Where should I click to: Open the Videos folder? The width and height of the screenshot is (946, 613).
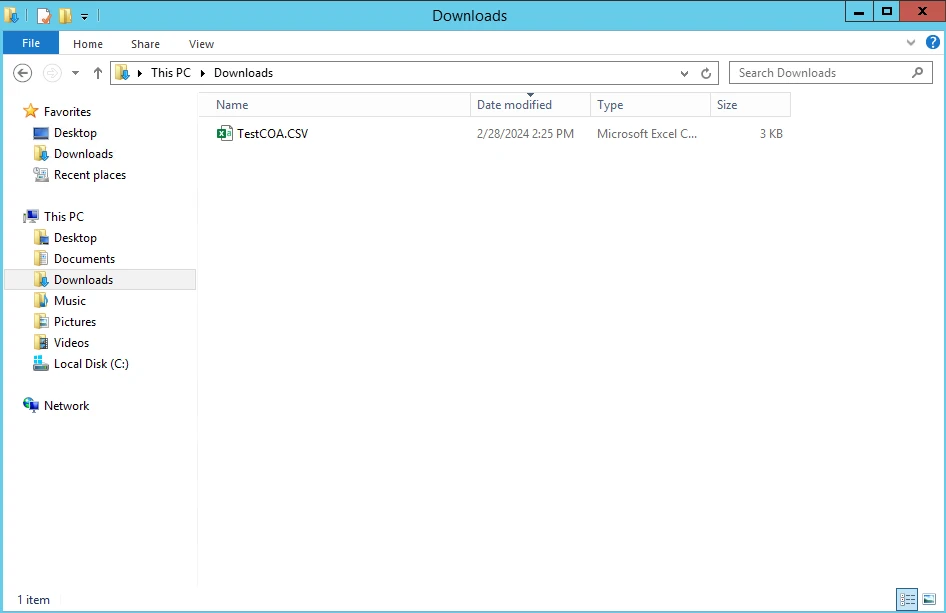pos(71,343)
